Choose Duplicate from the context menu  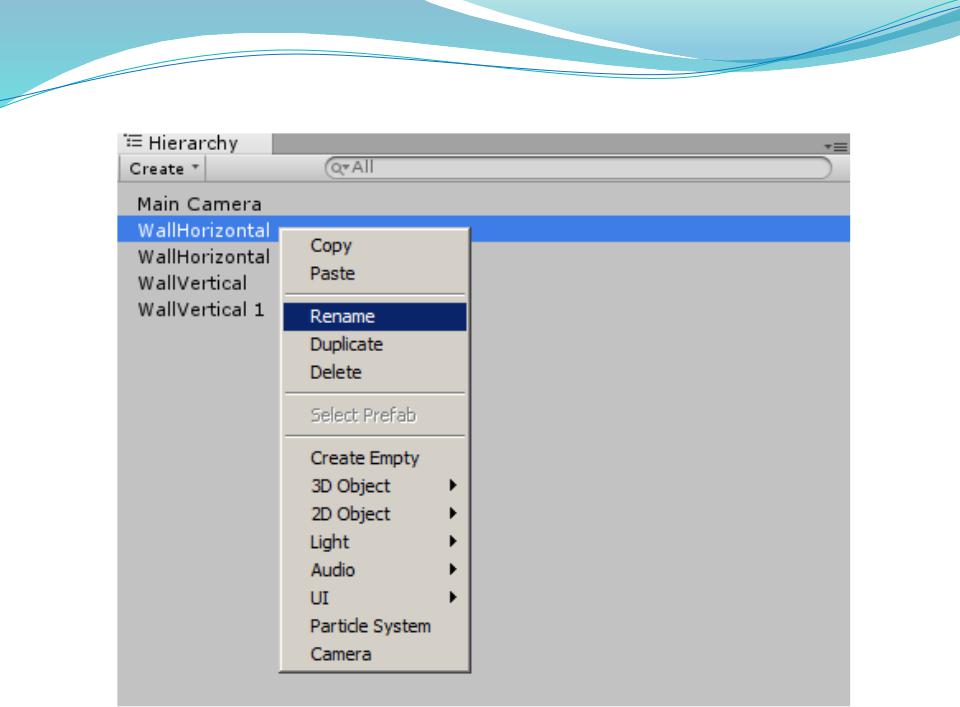click(375, 344)
